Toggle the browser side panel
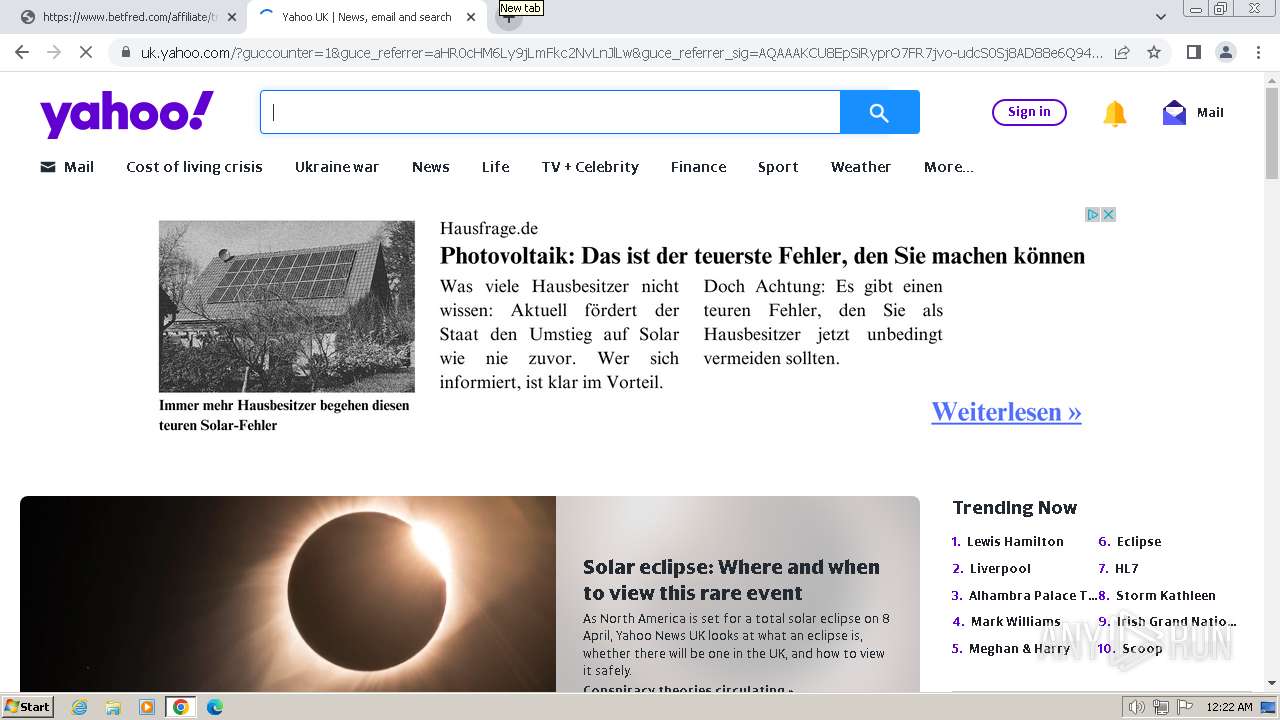The height and width of the screenshot is (720, 1280). pos(1193,53)
